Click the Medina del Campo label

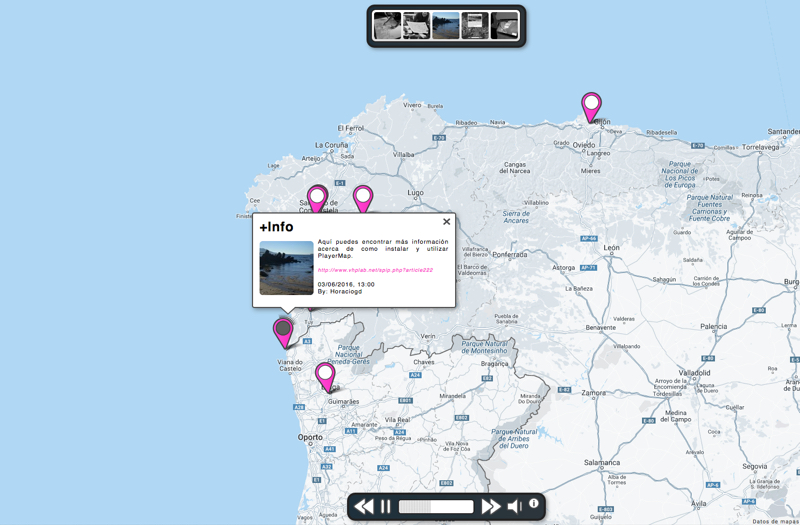click(x=676, y=416)
